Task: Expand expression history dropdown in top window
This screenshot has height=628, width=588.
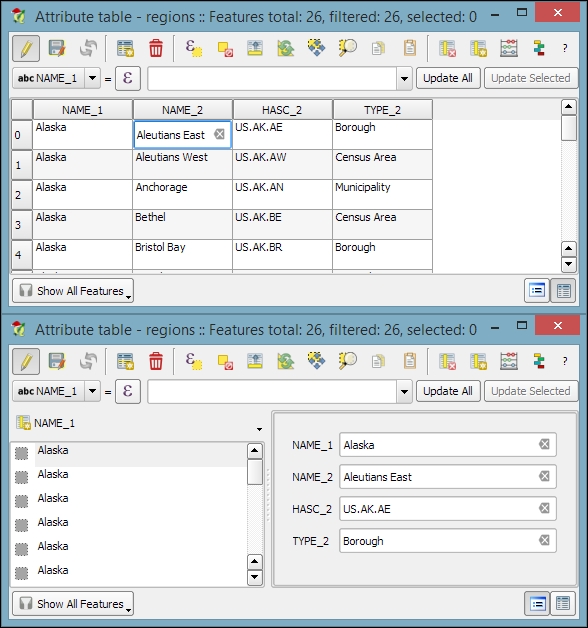Action: (404, 78)
